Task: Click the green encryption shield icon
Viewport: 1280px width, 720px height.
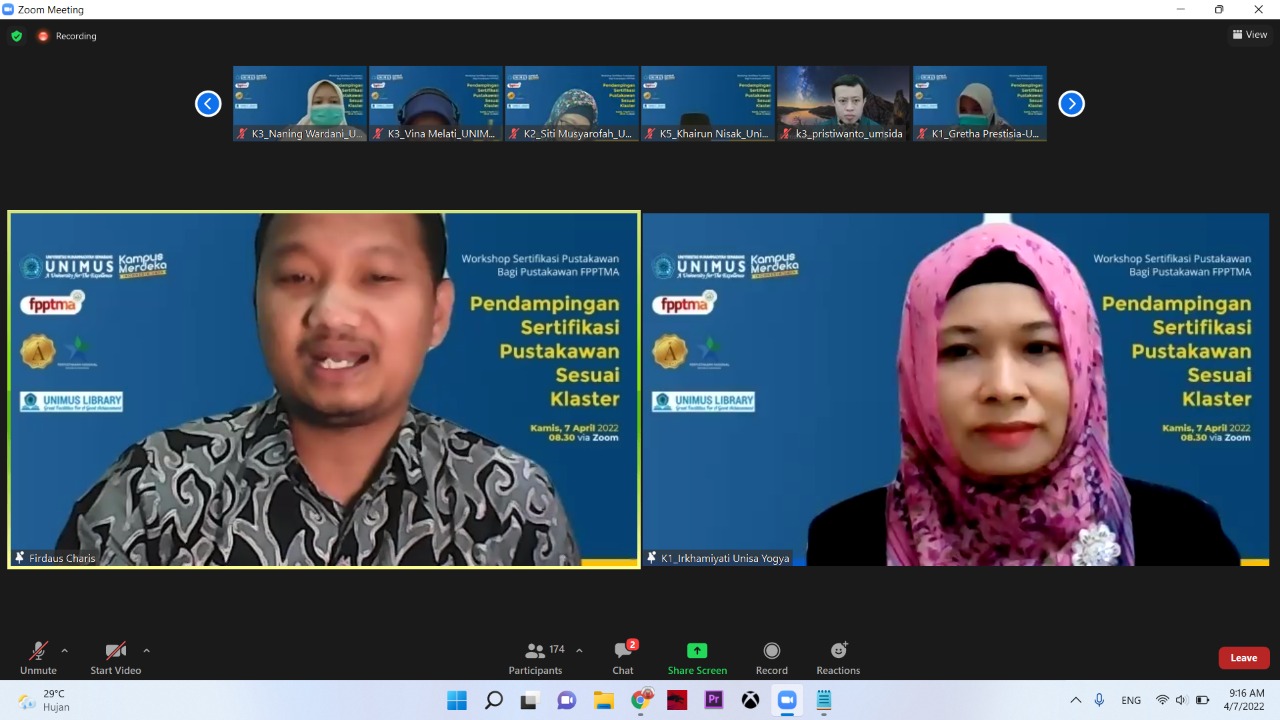Action: point(16,36)
